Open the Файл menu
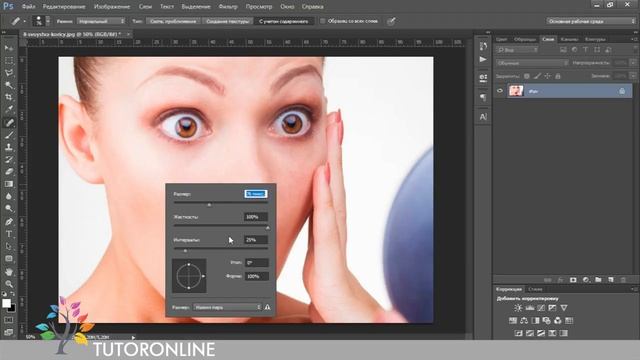 point(28,7)
